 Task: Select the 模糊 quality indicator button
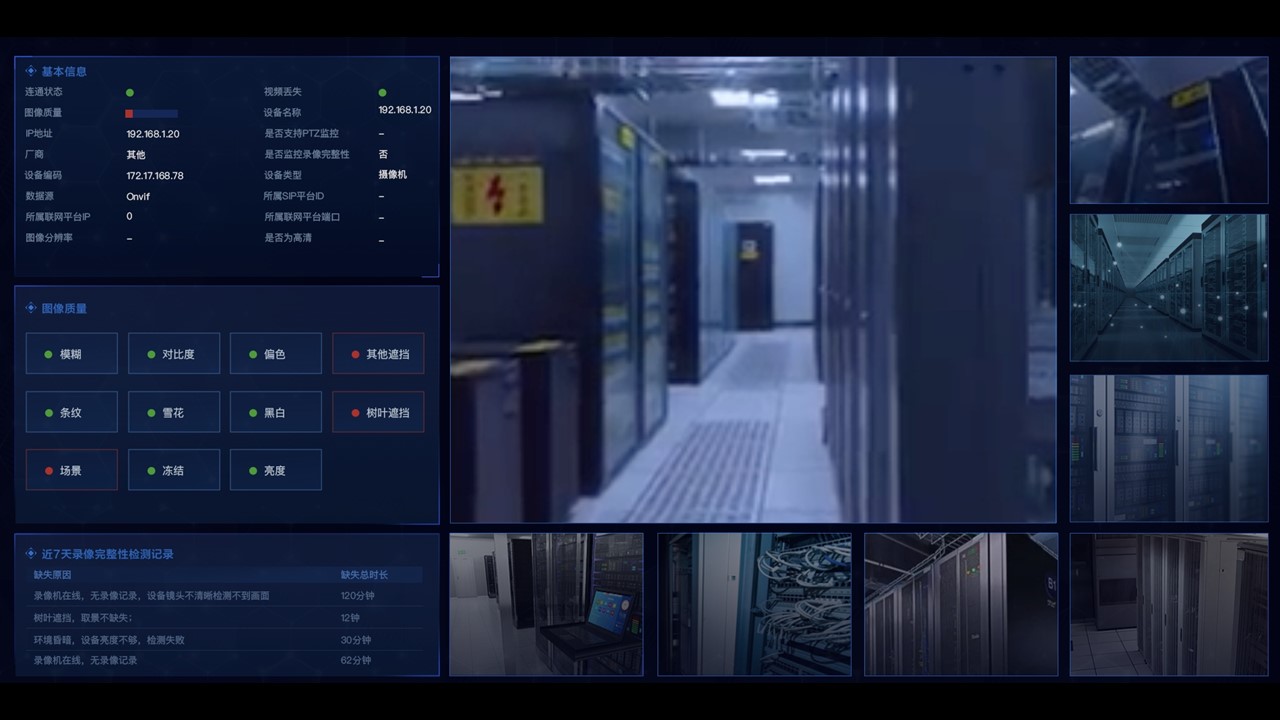click(71, 354)
